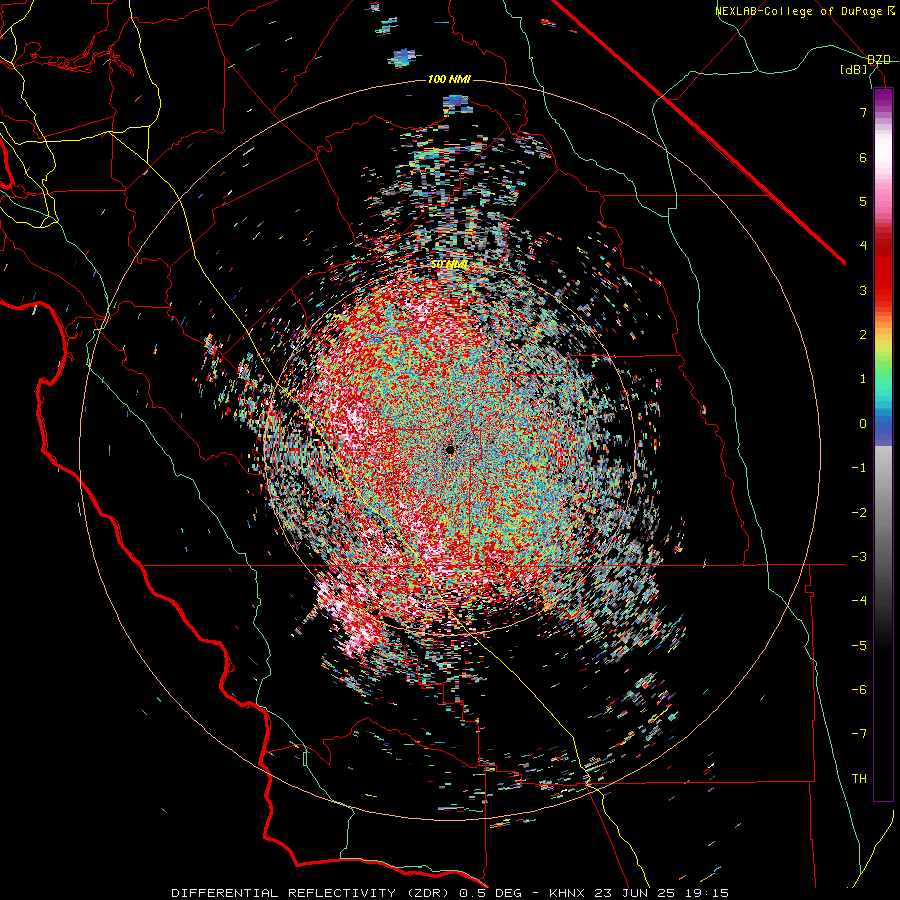Click the scale value -2
900x900 pixels.
[x=859, y=513]
